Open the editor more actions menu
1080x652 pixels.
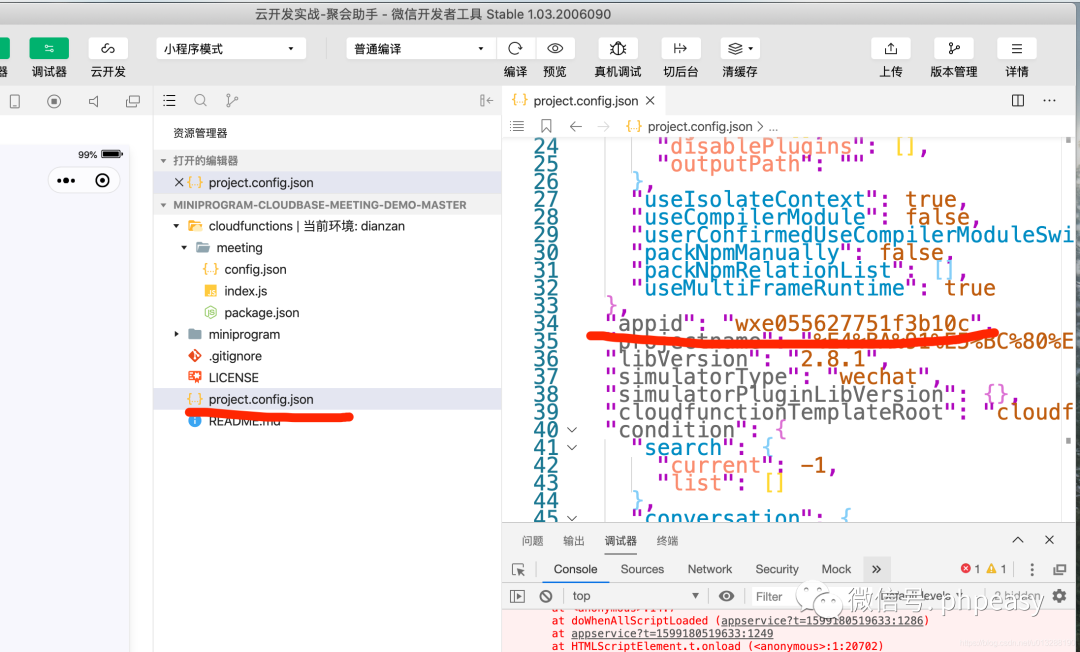coord(1049,101)
